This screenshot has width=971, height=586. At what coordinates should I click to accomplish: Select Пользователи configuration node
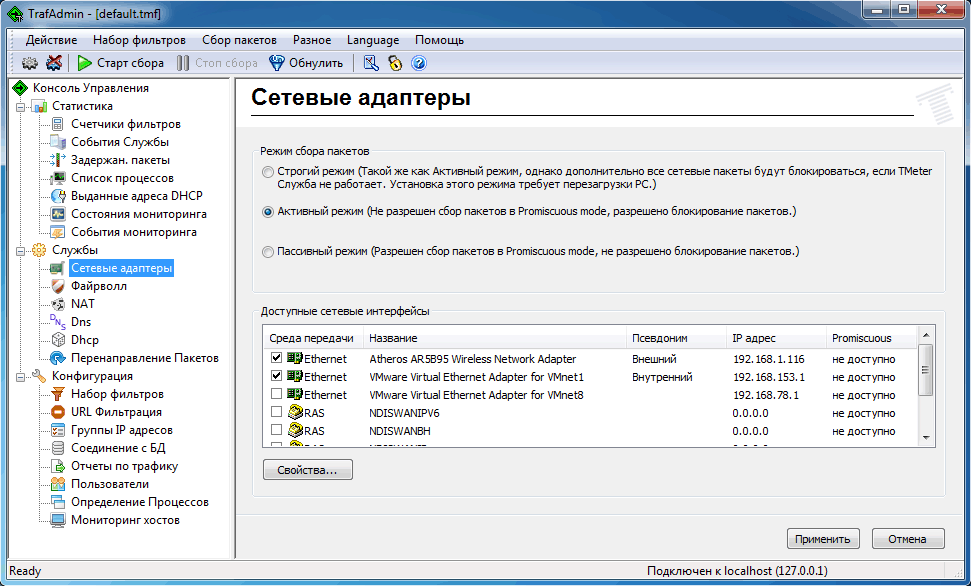[110, 483]
